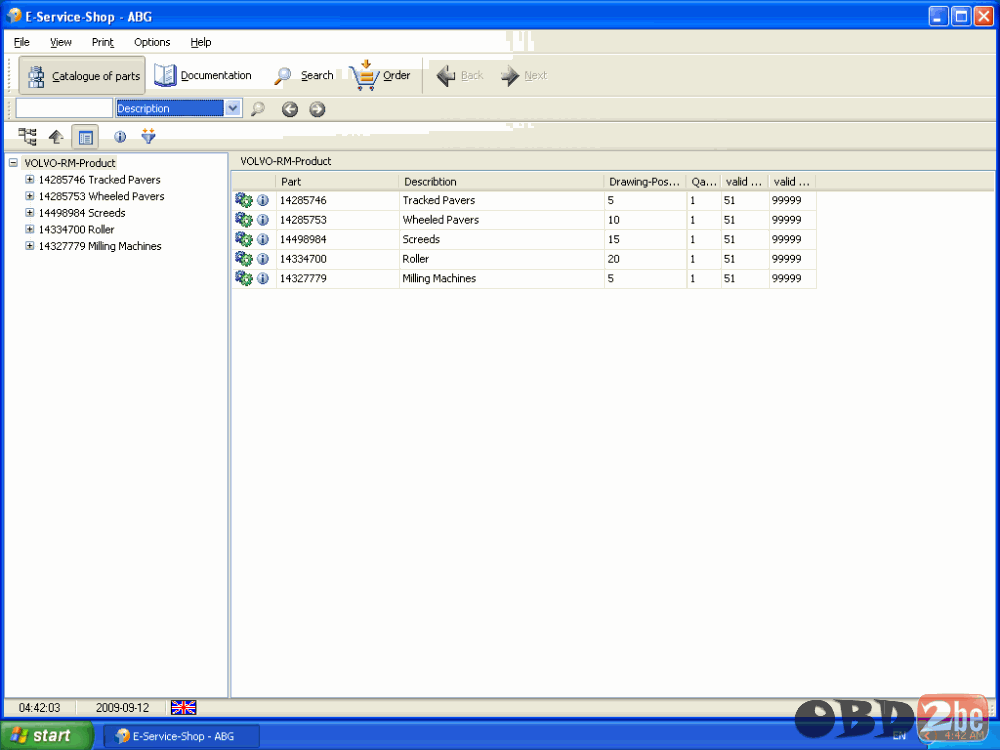1000x750 pixels.
Task: Click the round left arrow search-previous icon
Action: tap(290, 109)
